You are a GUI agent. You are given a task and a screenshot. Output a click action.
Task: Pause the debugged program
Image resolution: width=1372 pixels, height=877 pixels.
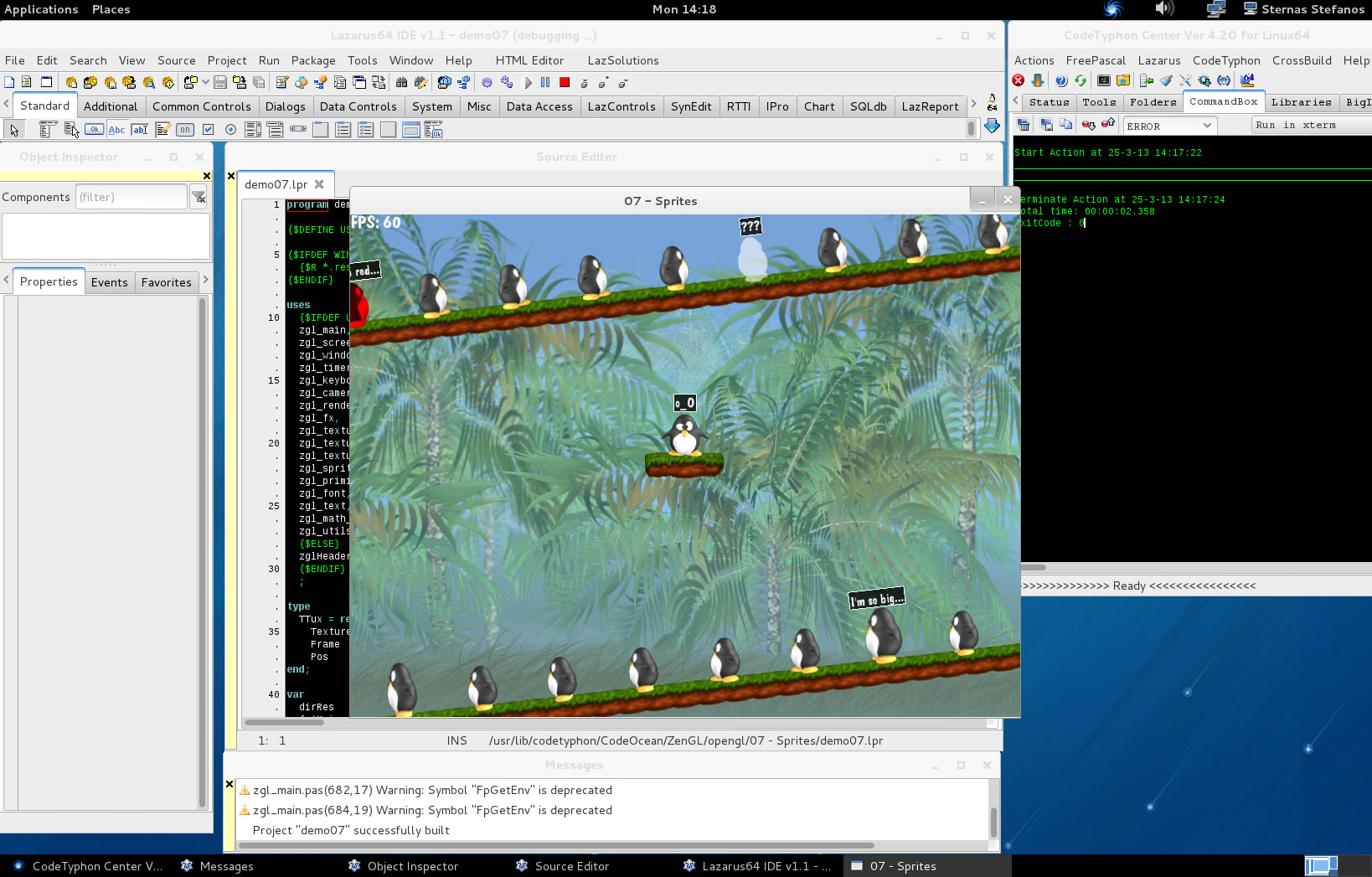(545, 82)
